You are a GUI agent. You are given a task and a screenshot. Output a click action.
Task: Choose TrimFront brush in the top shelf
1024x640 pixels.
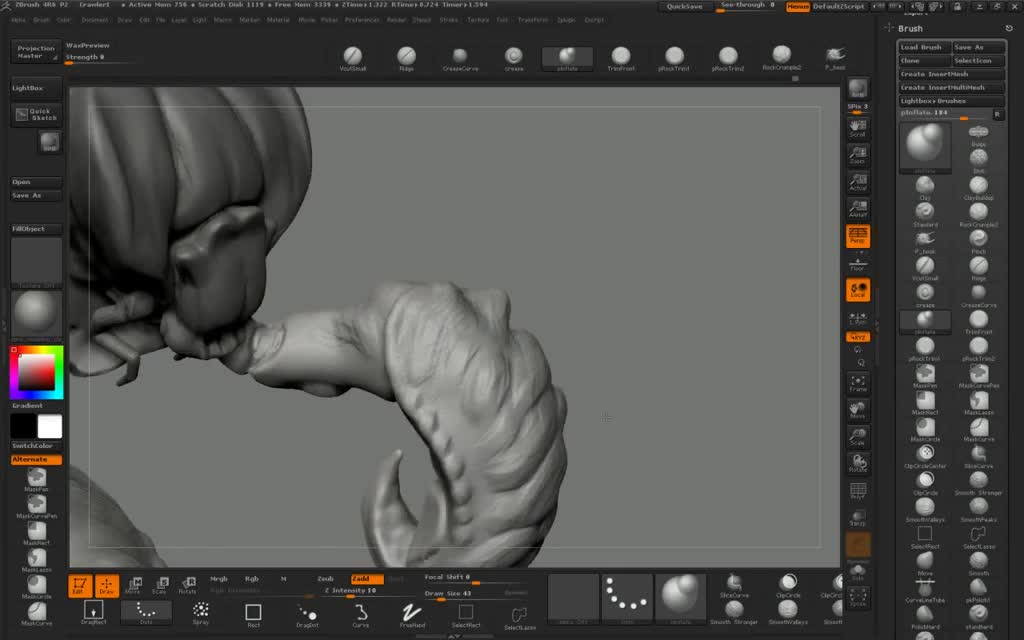coord(620,58)
